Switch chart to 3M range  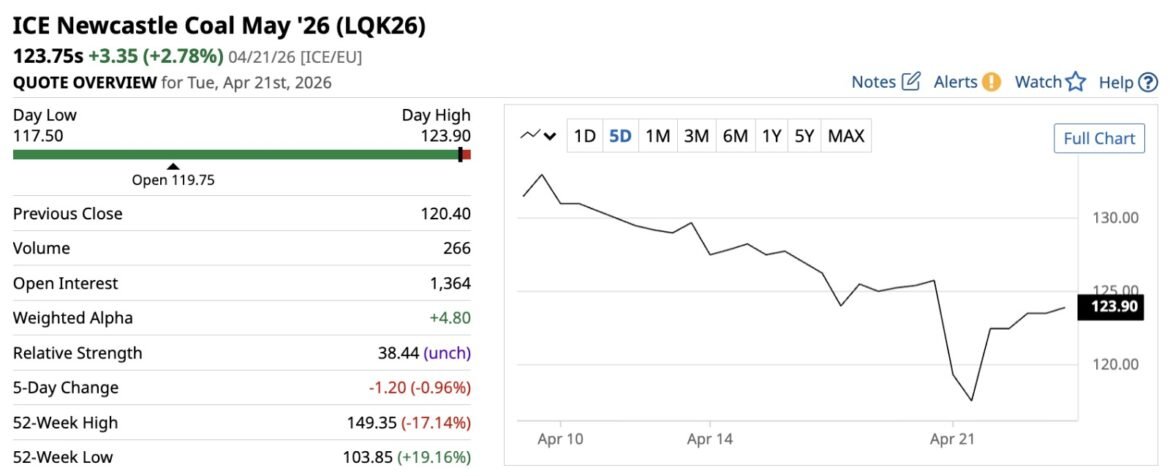[696, 136]
